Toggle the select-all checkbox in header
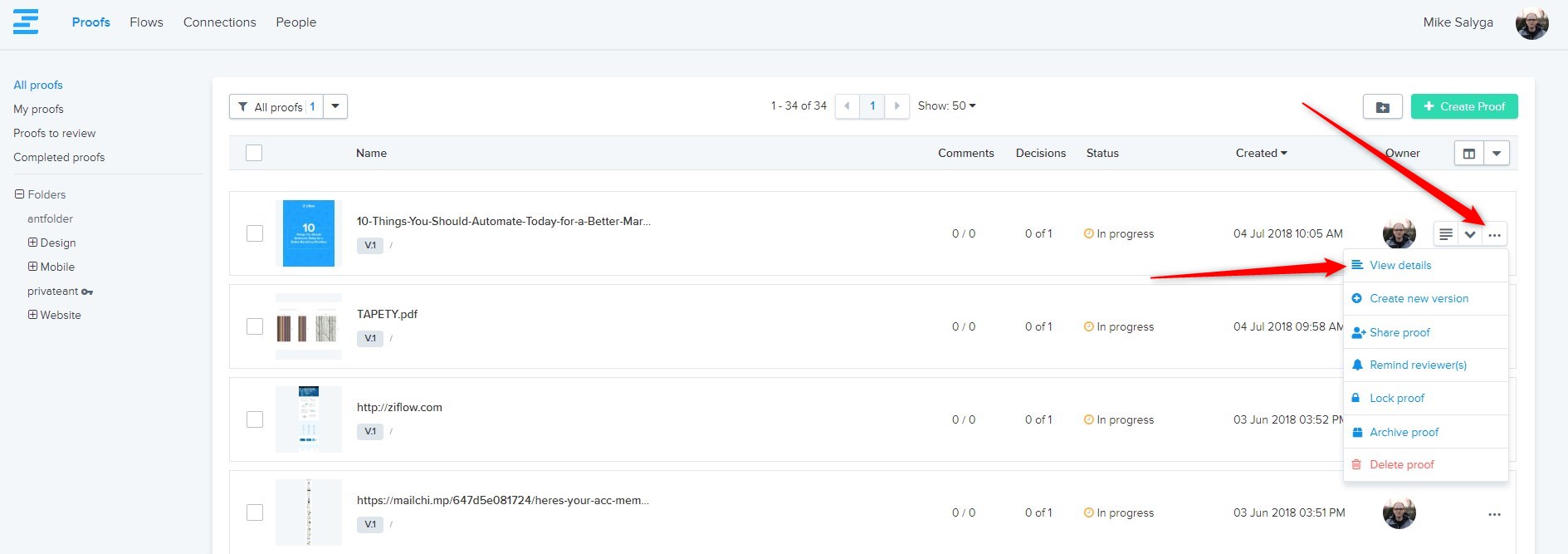 point(254,153)
